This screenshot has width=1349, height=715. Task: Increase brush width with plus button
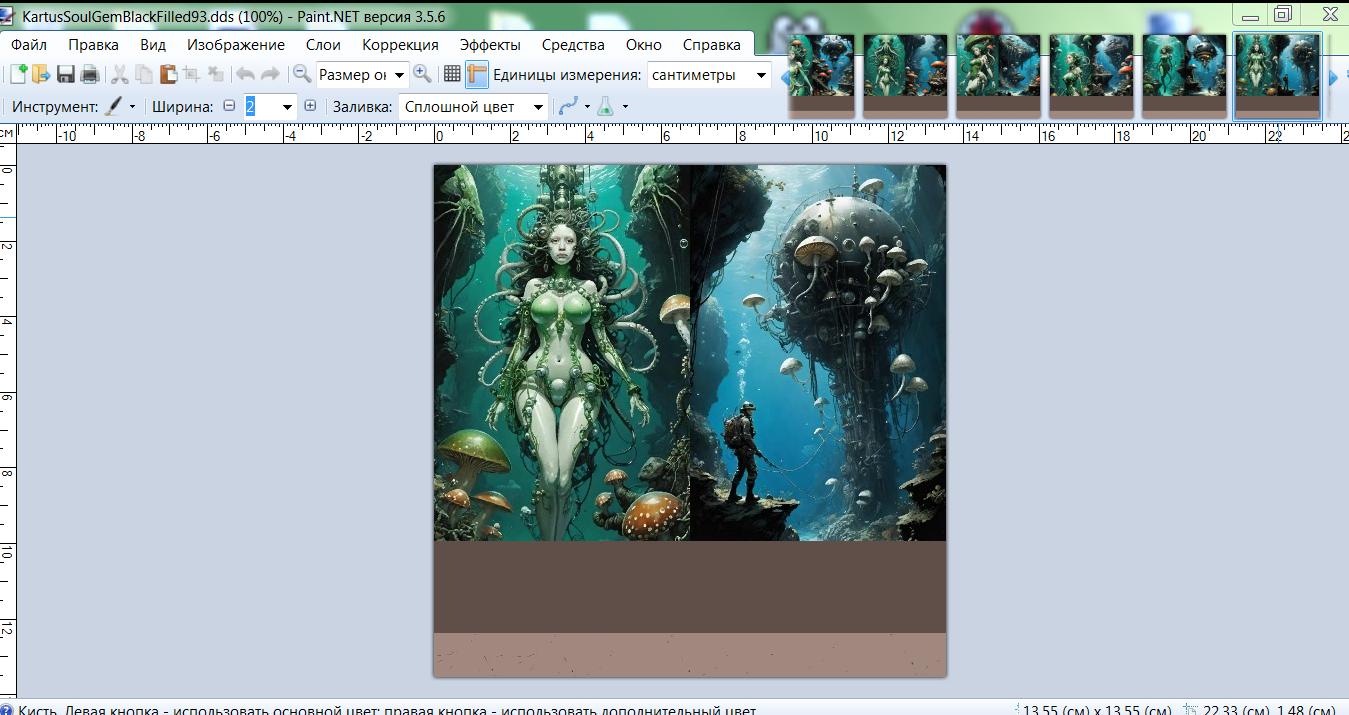point(310,106)
